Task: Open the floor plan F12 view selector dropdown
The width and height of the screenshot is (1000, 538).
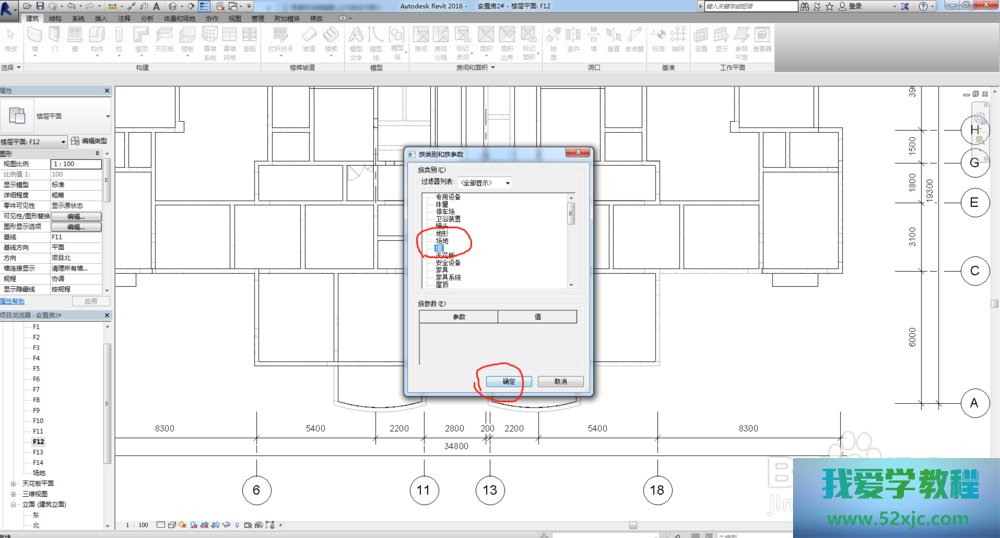Action: pos(63,142)
